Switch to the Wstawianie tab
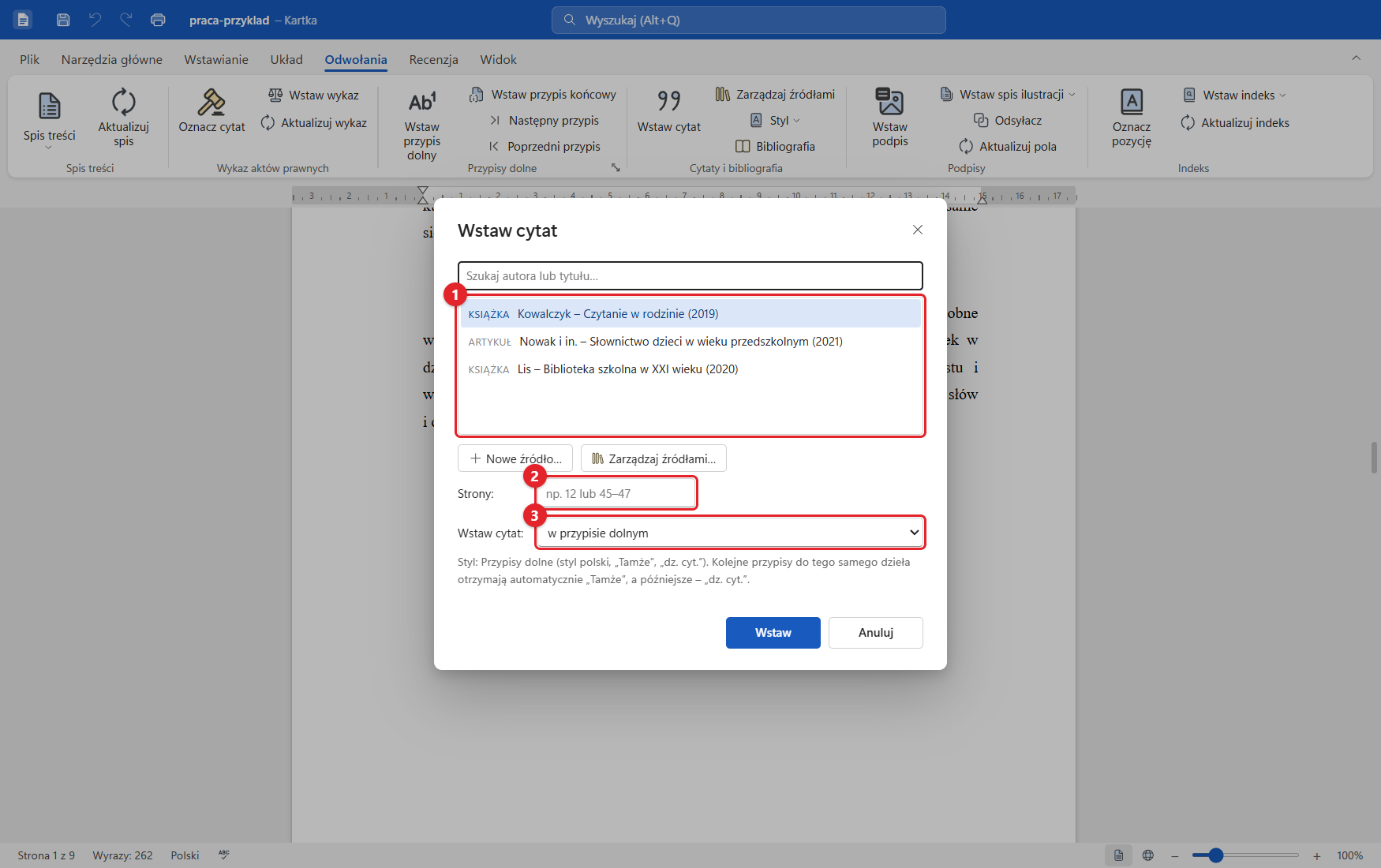The image size is (1381, 868). 216,59
